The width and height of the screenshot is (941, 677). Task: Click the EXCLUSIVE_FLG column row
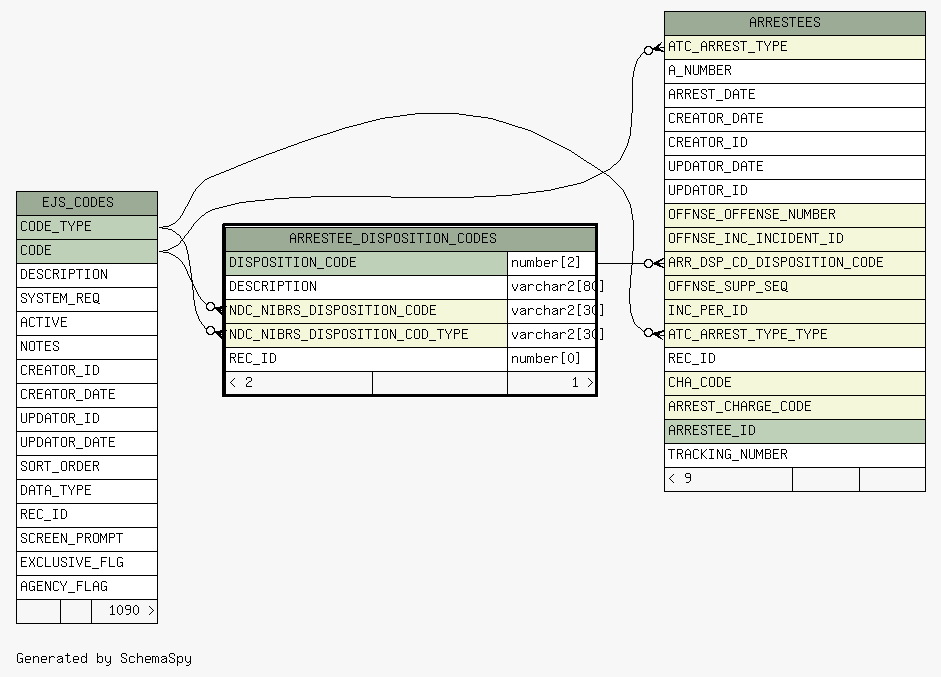point(87,563)
